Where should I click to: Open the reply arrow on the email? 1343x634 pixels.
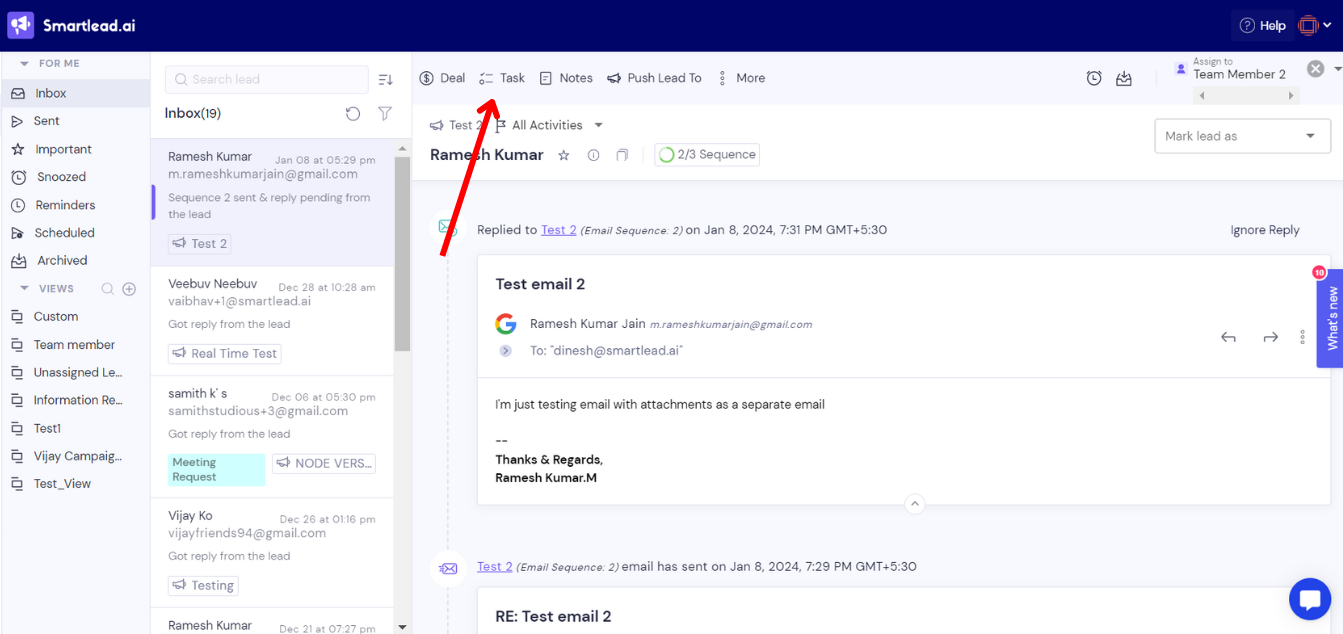click(x=1228, y=337)
